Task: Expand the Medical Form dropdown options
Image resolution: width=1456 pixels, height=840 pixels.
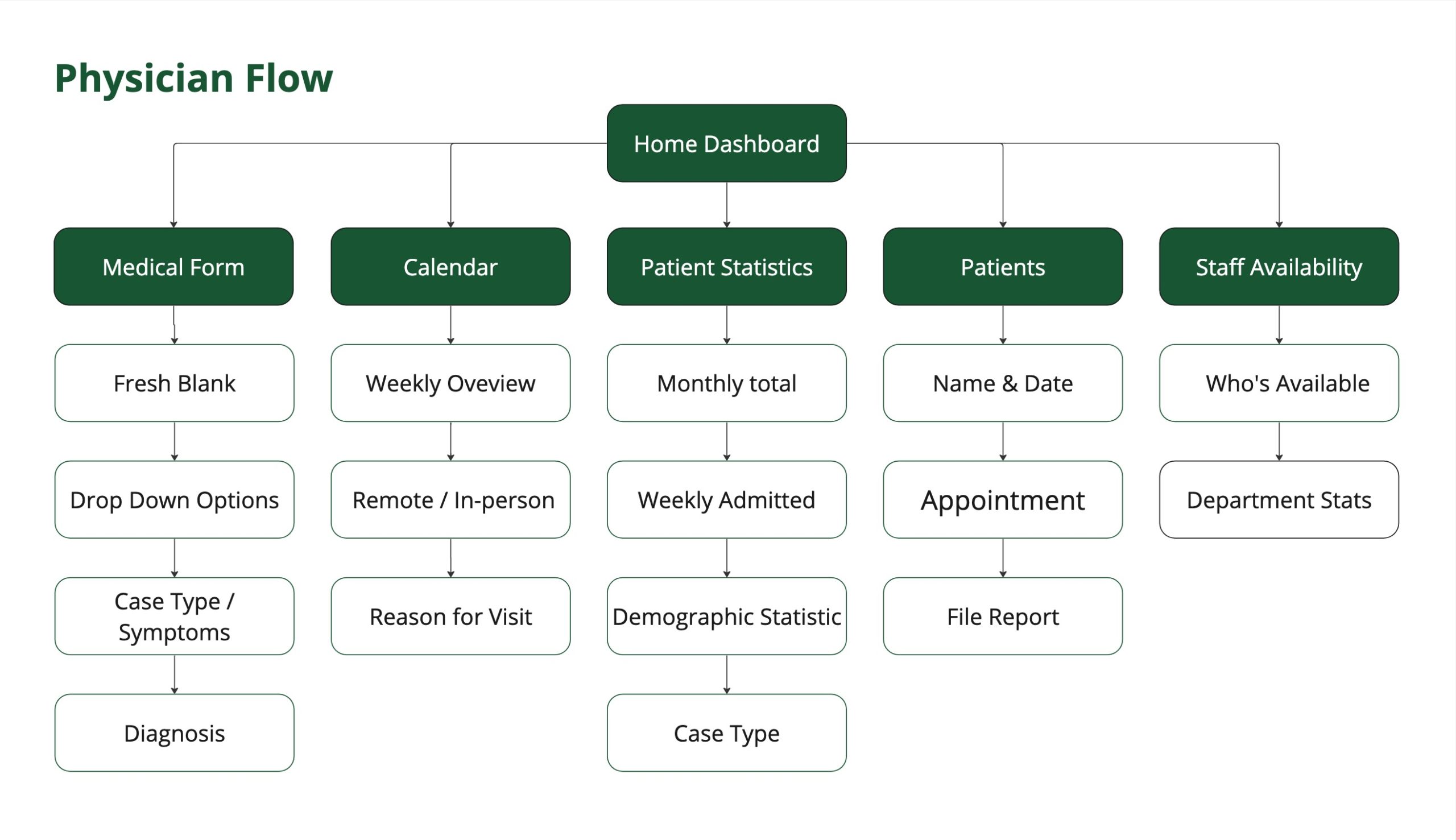Action: tap(175, 498)
